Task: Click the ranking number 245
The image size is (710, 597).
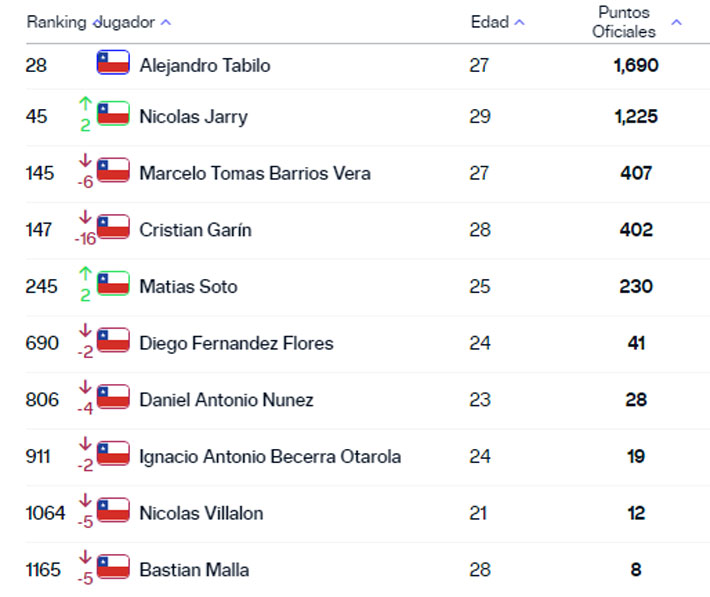Action: [x=43, y=287]
